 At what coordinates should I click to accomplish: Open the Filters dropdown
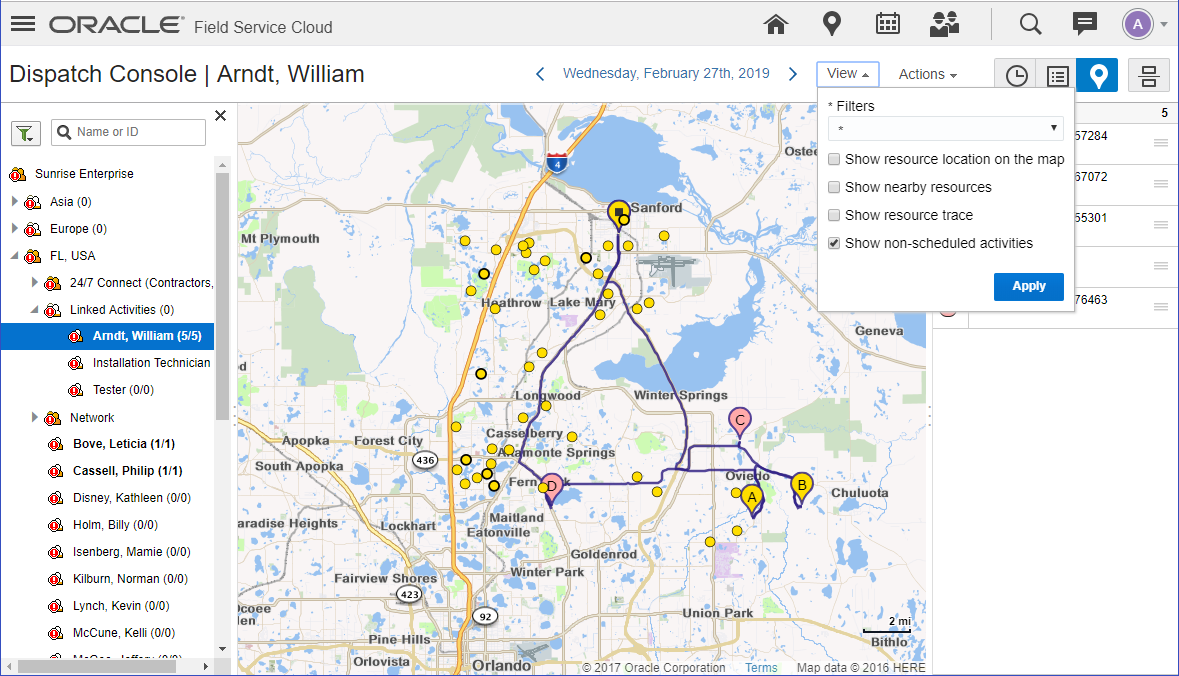[x=946, y=129]
